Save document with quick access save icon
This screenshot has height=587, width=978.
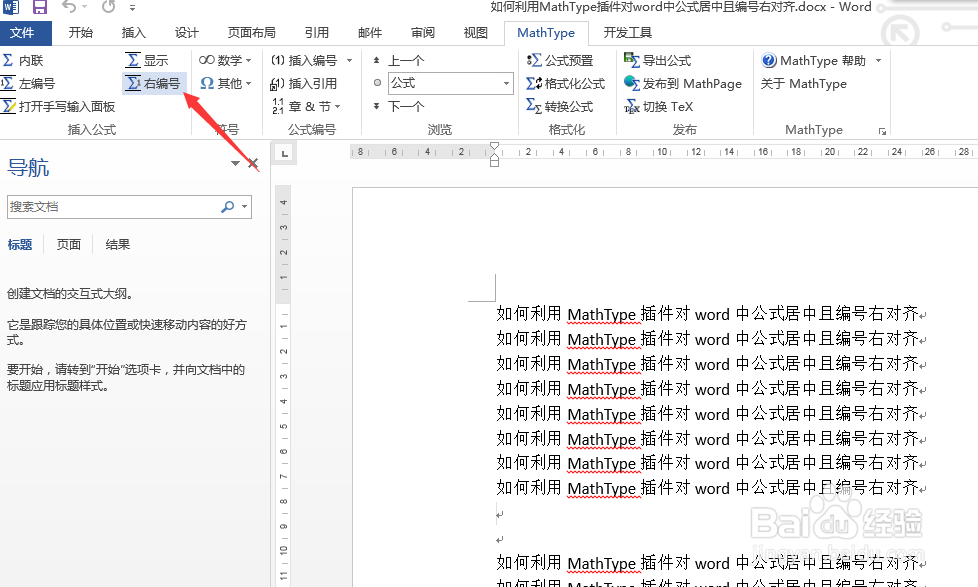40,7
